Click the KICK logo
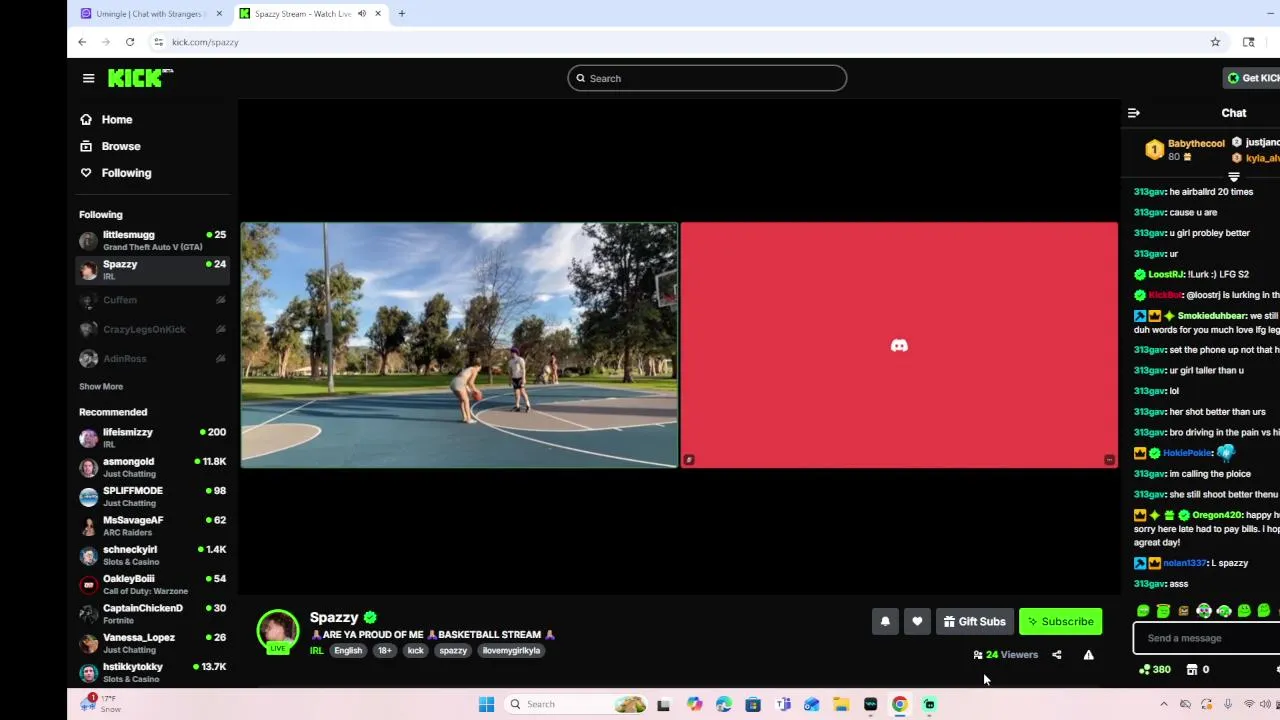Image resolution: width=1280 pixels, height=720 pixels. pyautogui.click(x=140, y=78)
